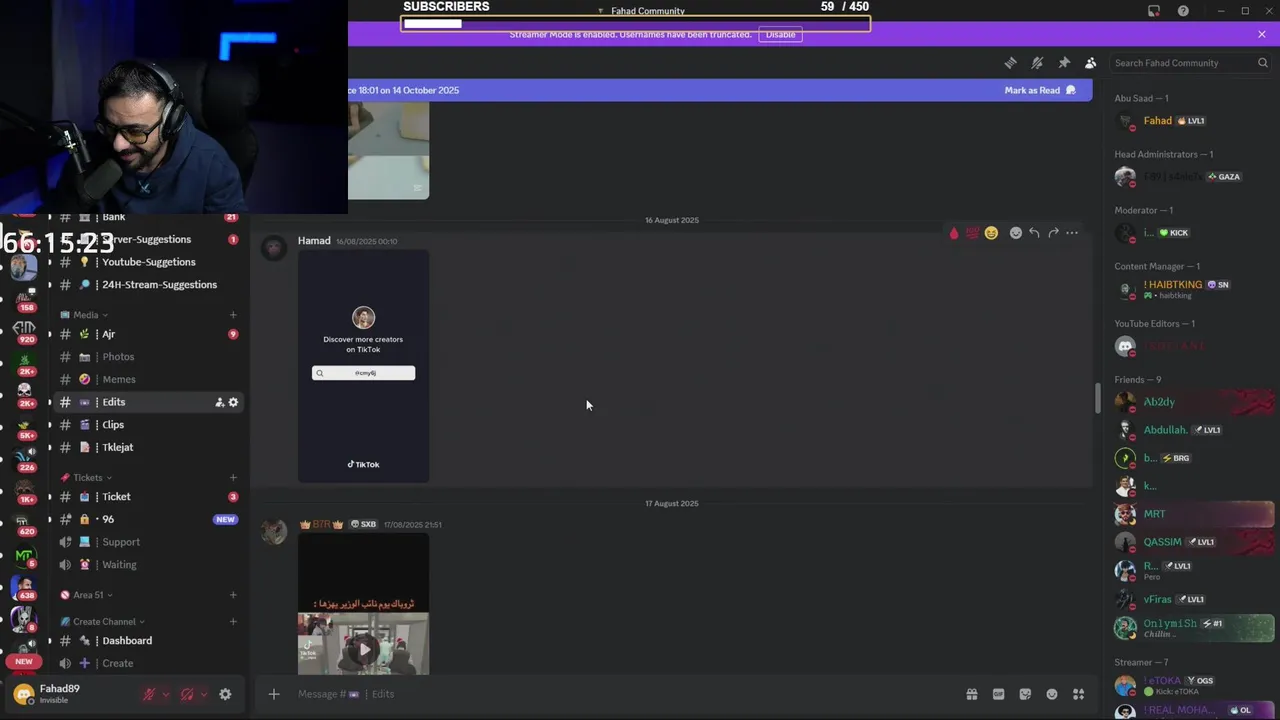Switch to the Tklejat channel

coord(147,447)
